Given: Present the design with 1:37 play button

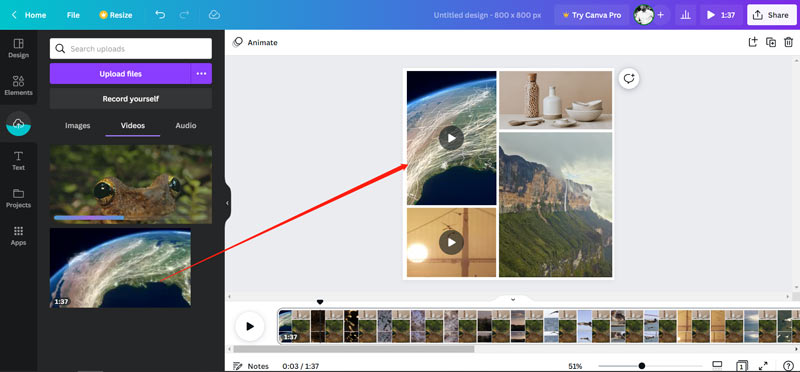Looking at the screenshot, I should (721, 15).
